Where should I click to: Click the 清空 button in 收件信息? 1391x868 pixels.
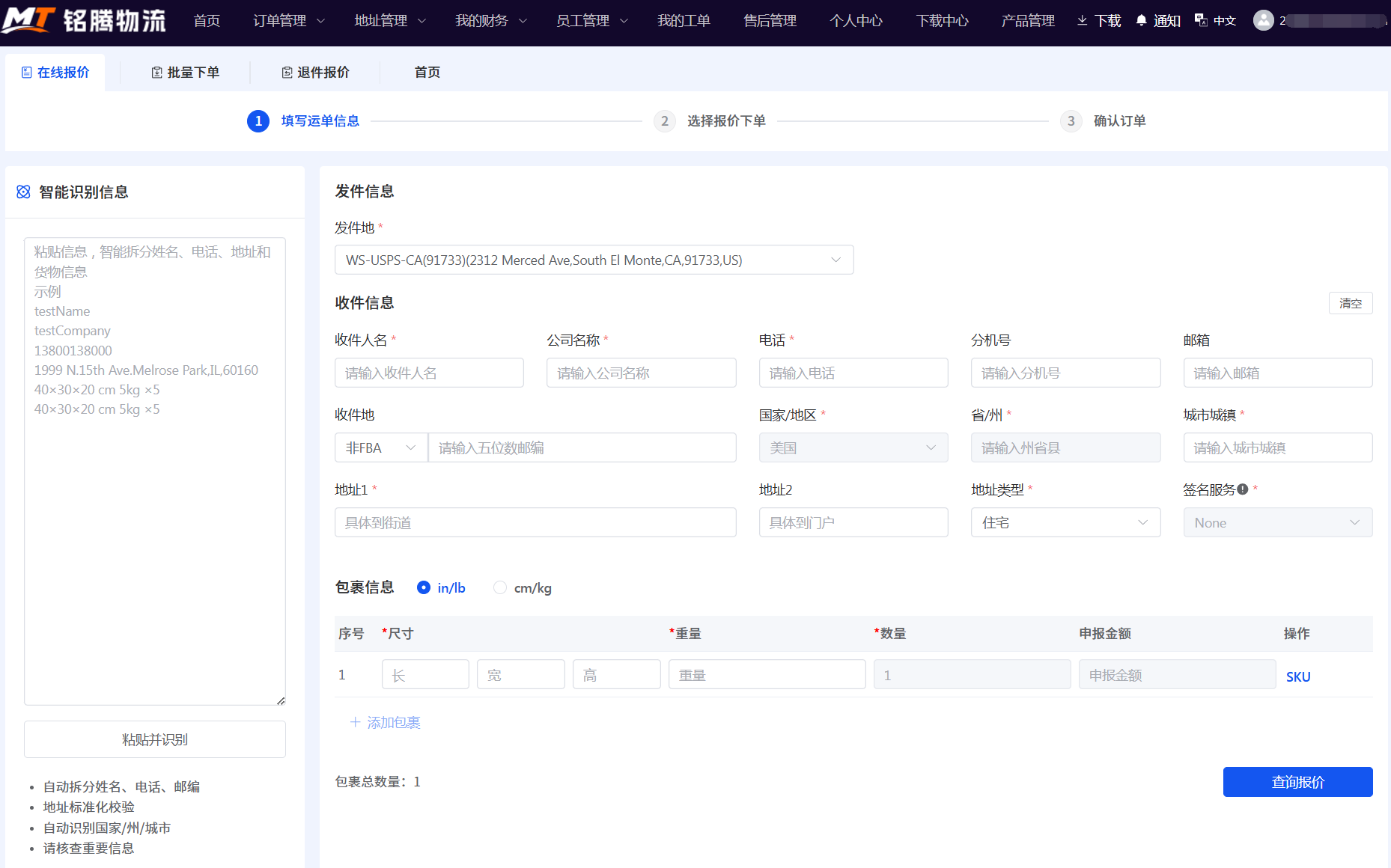click(1351, 303)
